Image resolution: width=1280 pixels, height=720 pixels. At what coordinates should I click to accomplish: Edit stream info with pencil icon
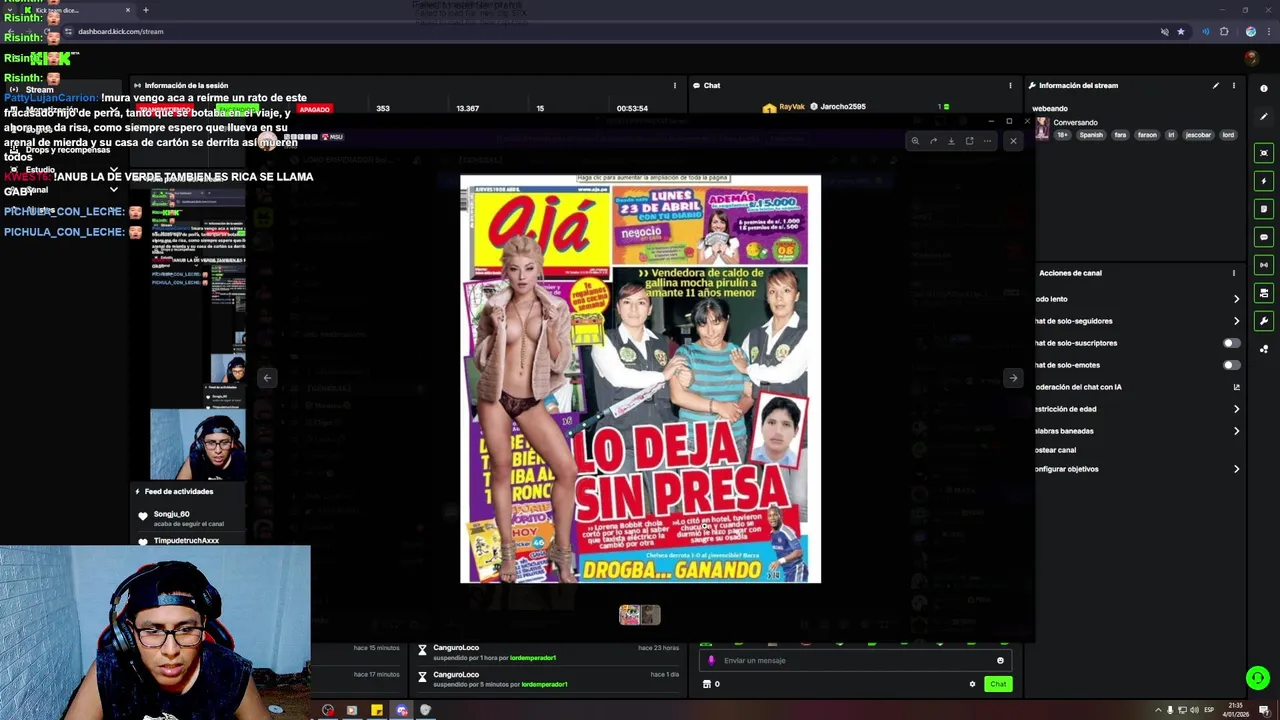1216,86
